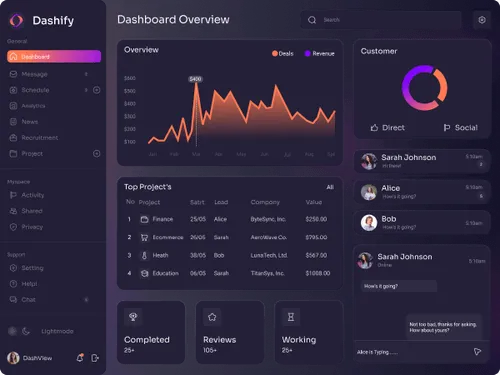This screenshot has width=500, height=375.
Task: Click the Project folder icon
Action: coord(13,154)
